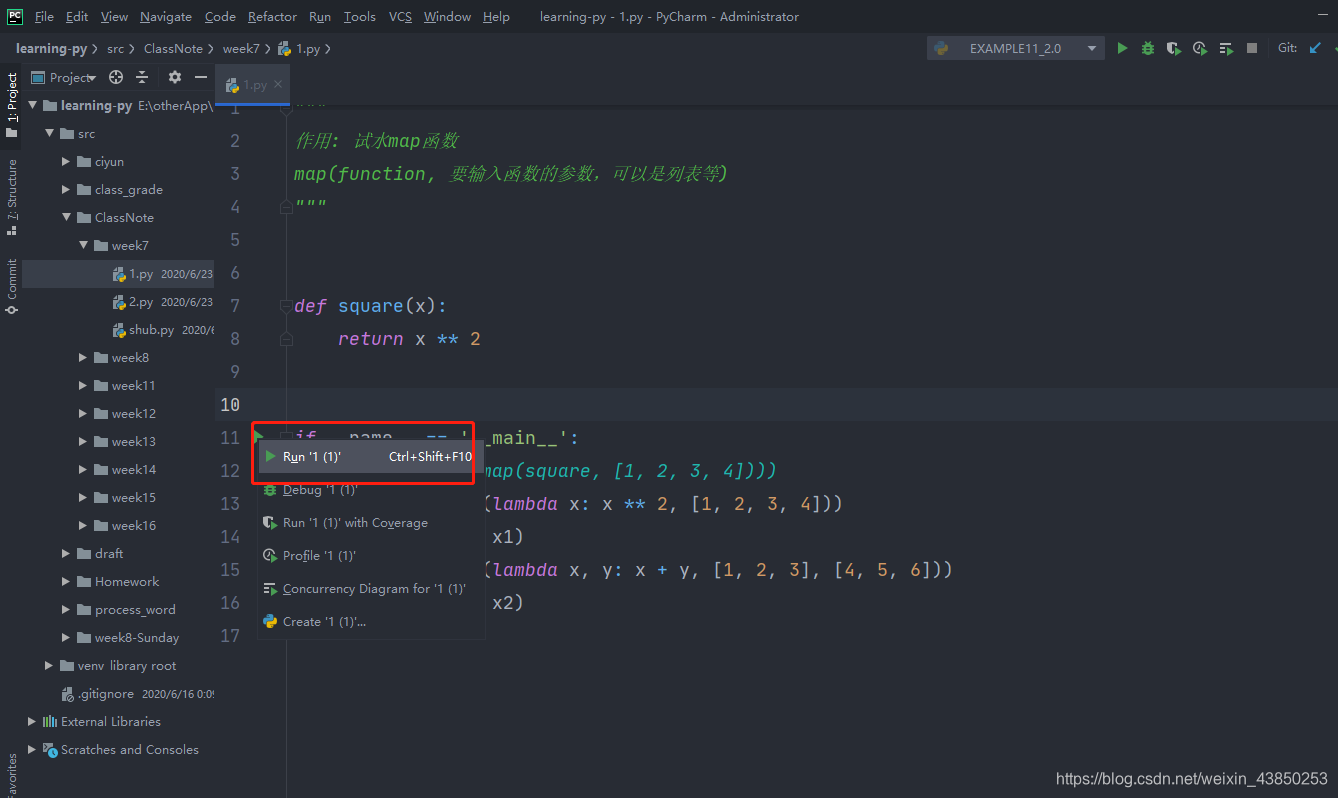Choose Run '1 (1)' with Coverage
The image size is (1338, 798).
click(x=372, y=523)
